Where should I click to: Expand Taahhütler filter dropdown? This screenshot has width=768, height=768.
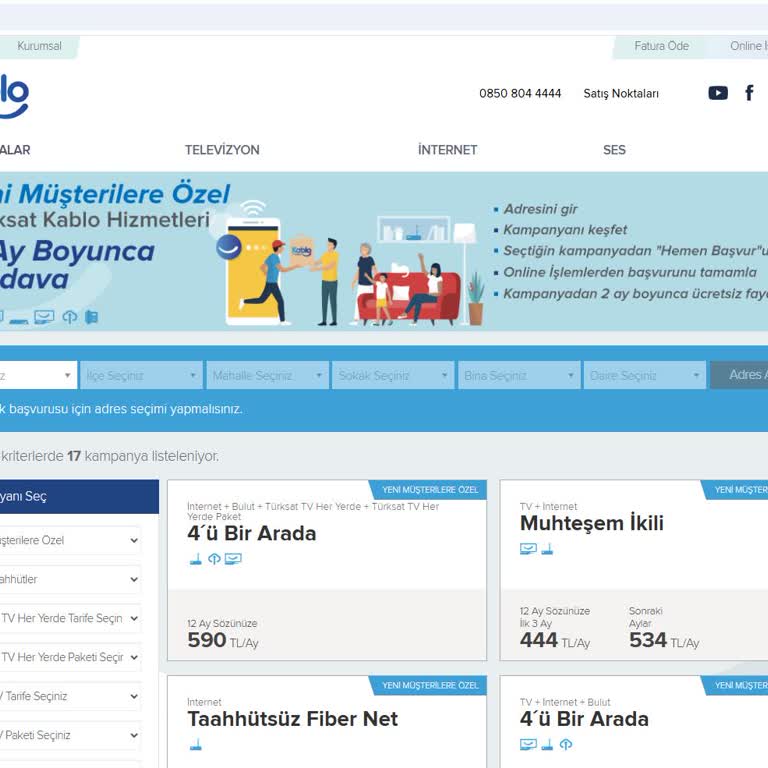tap(70, 579)
